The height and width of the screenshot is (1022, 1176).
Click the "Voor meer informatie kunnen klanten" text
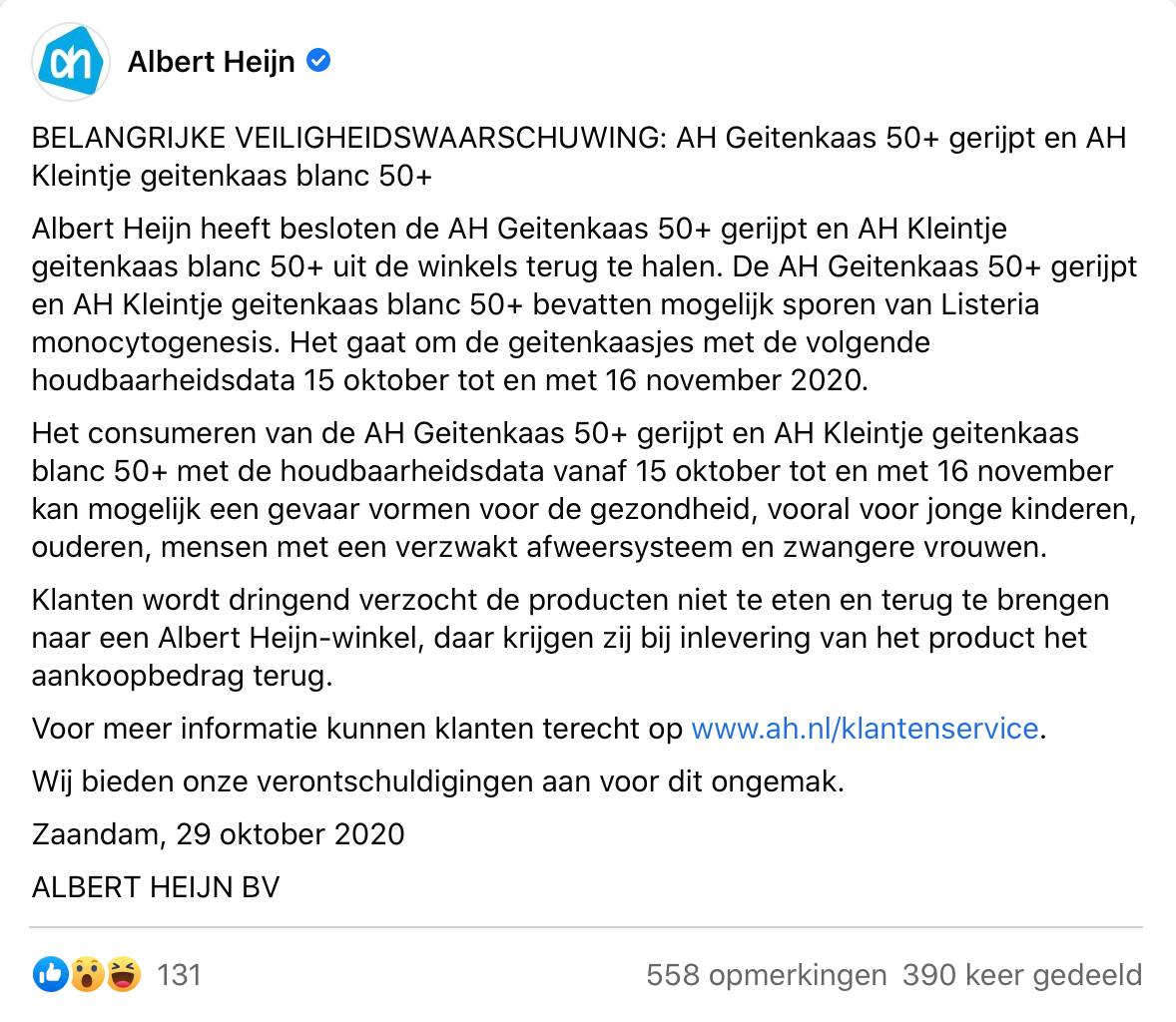(357, 729)
